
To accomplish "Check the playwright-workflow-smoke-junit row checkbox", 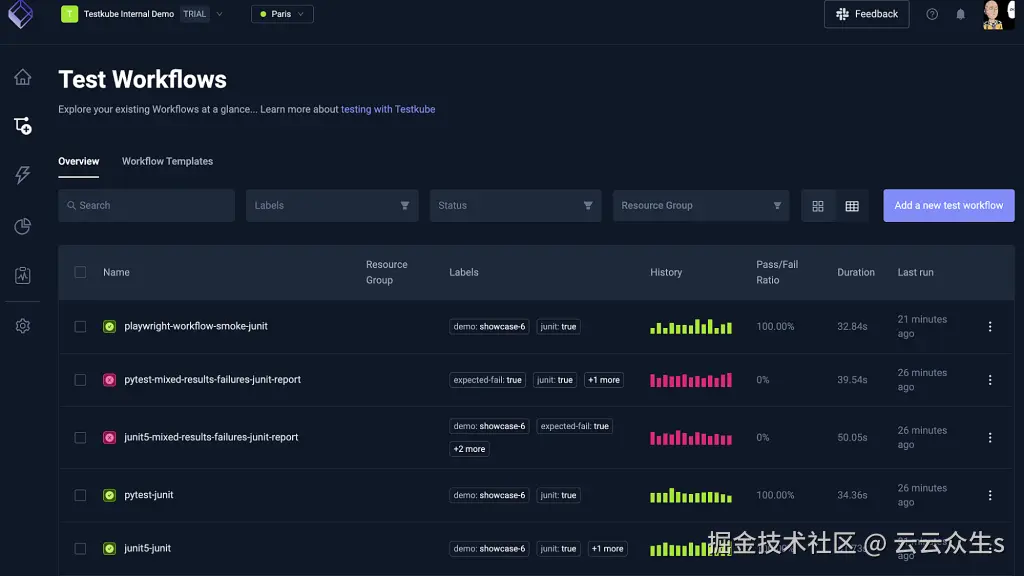I will click(80, 327).
